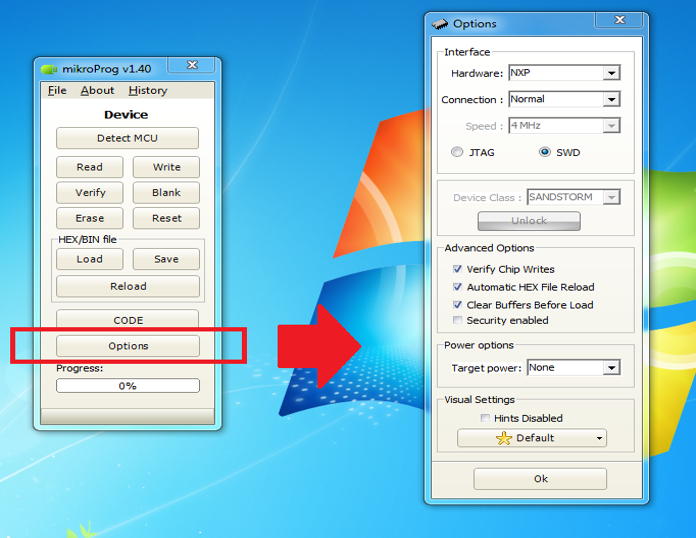This screenshot has width=696, height=538.
Task: Click the Verify button
Action: tap(90, 193)
